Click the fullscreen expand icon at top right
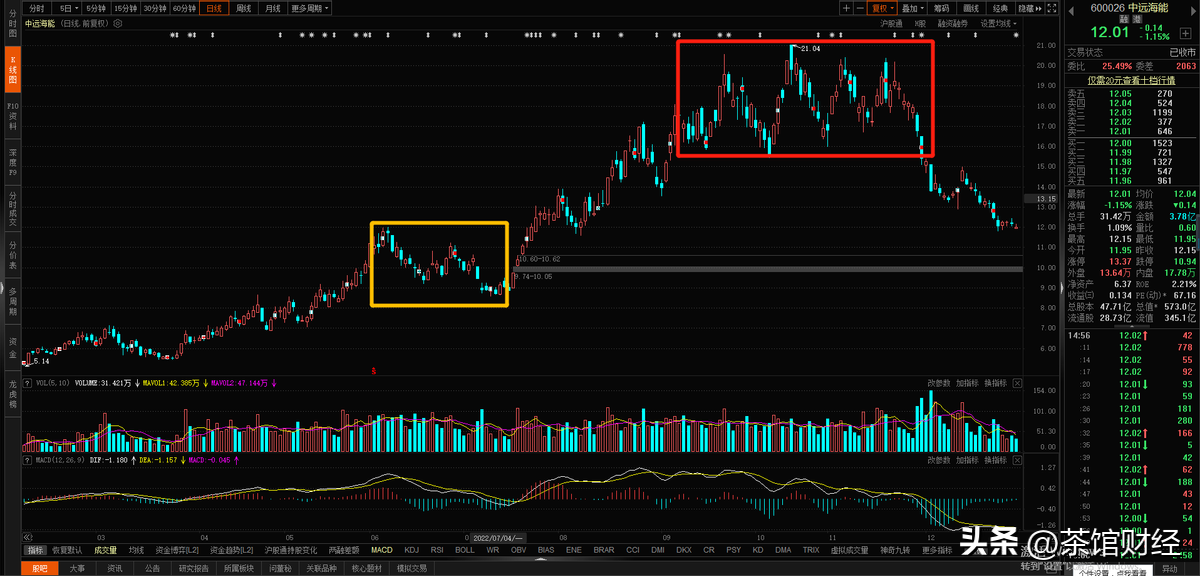1200x576 pixels. coord(1050,8)
